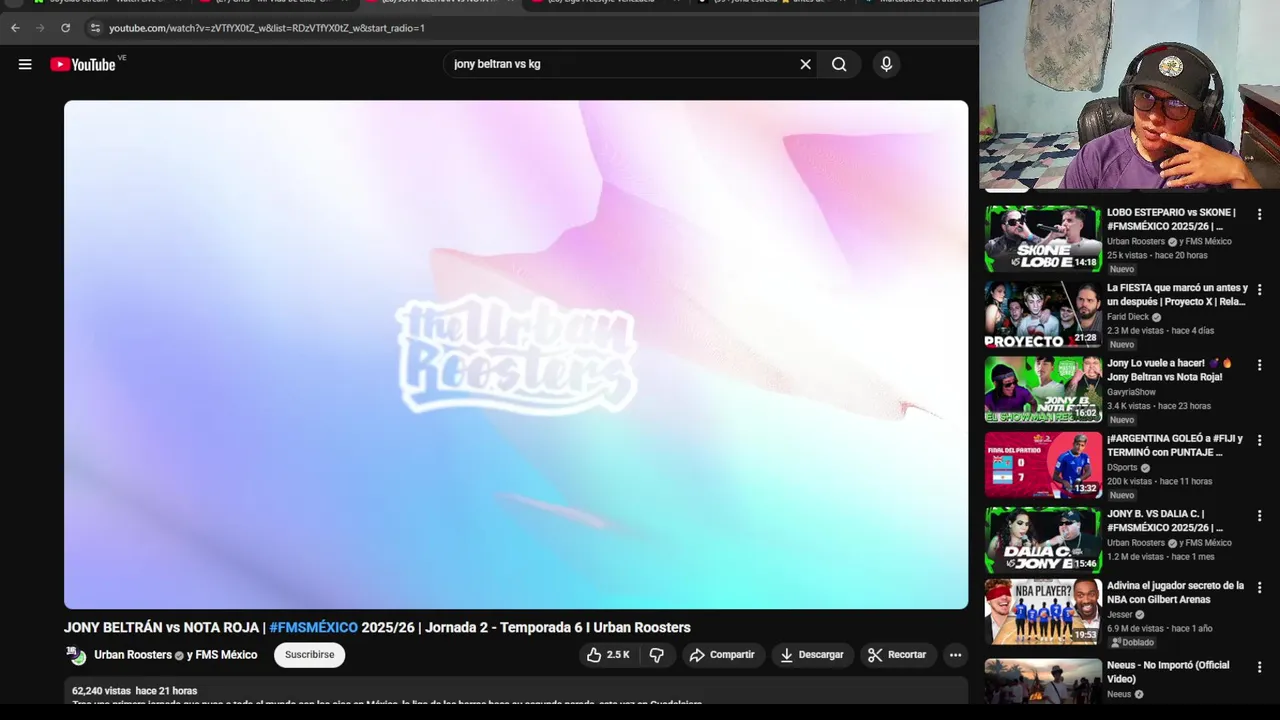Click the main video player area

pos(516,354)
